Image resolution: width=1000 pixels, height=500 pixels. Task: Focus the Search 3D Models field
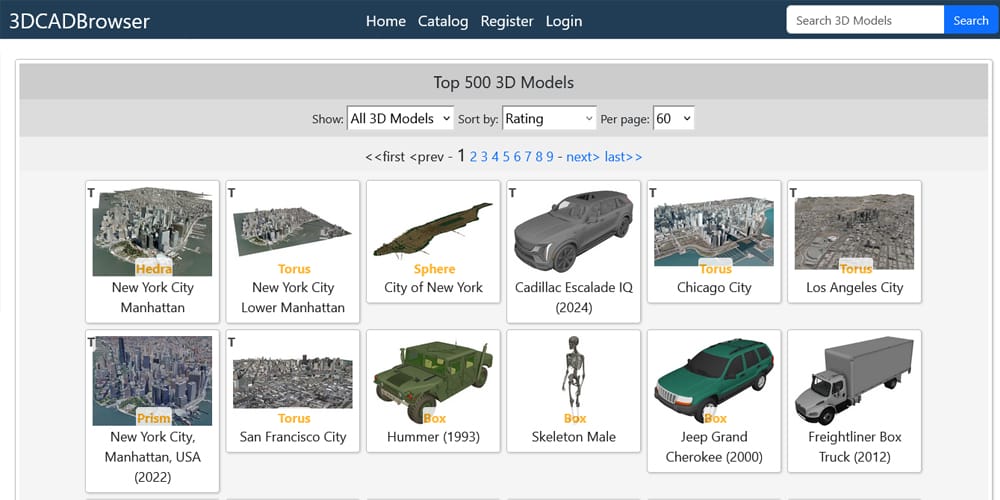865,20
